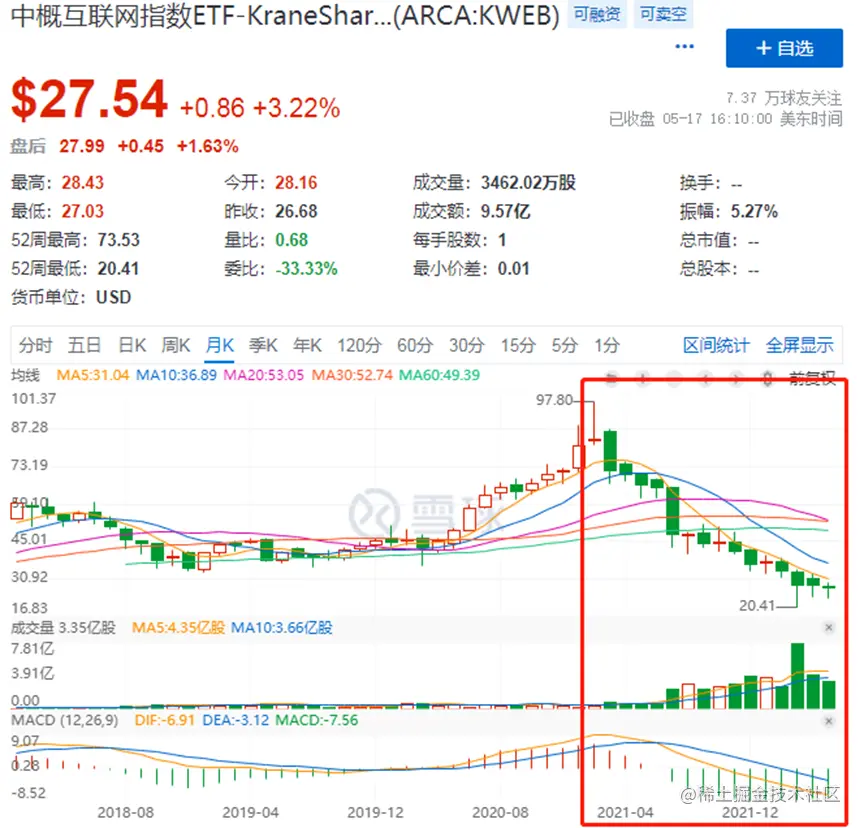Close the 成交量 volume indicator panel
864x828 pixels.
pyautogui.click(x=828, y=627)
